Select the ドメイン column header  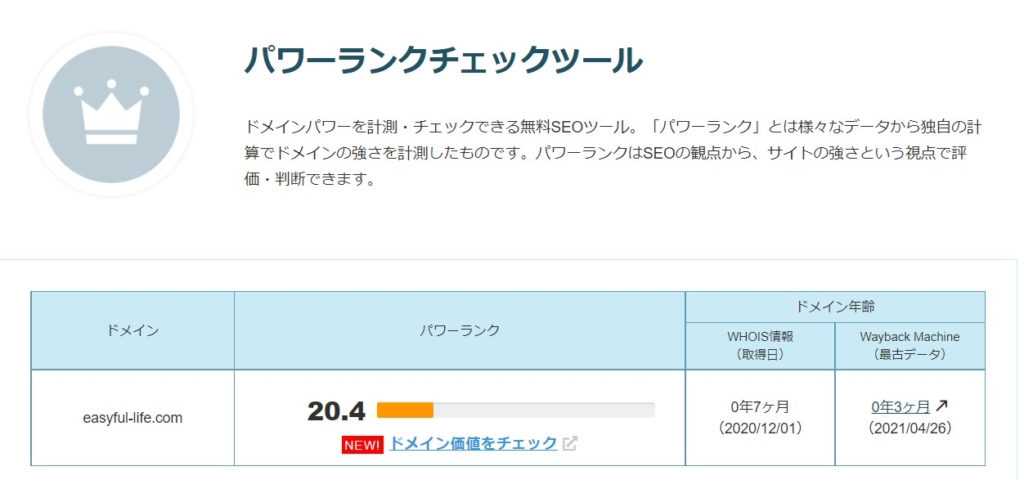click(133, 331)
